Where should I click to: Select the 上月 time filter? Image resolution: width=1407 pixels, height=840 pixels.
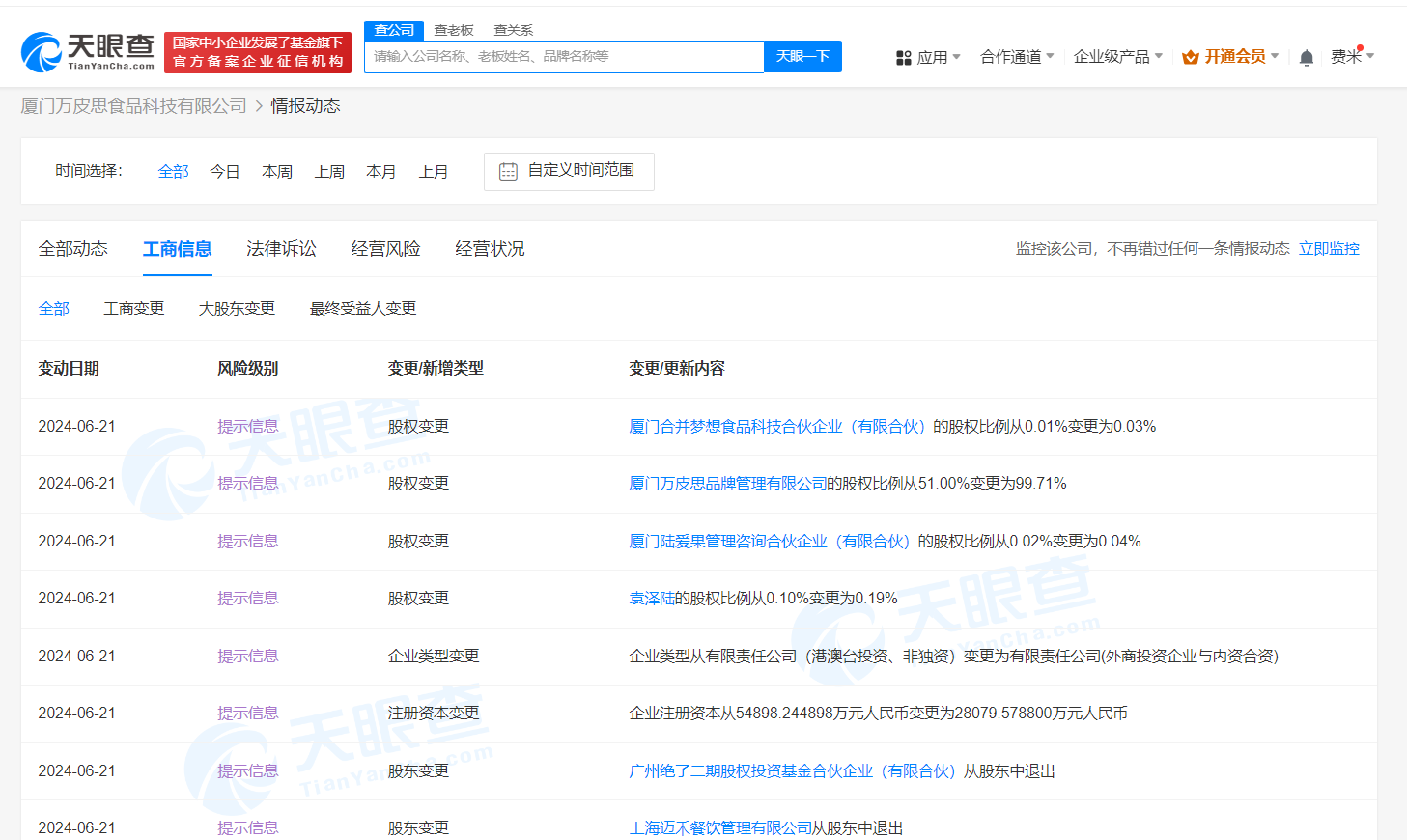pos(434,172)
